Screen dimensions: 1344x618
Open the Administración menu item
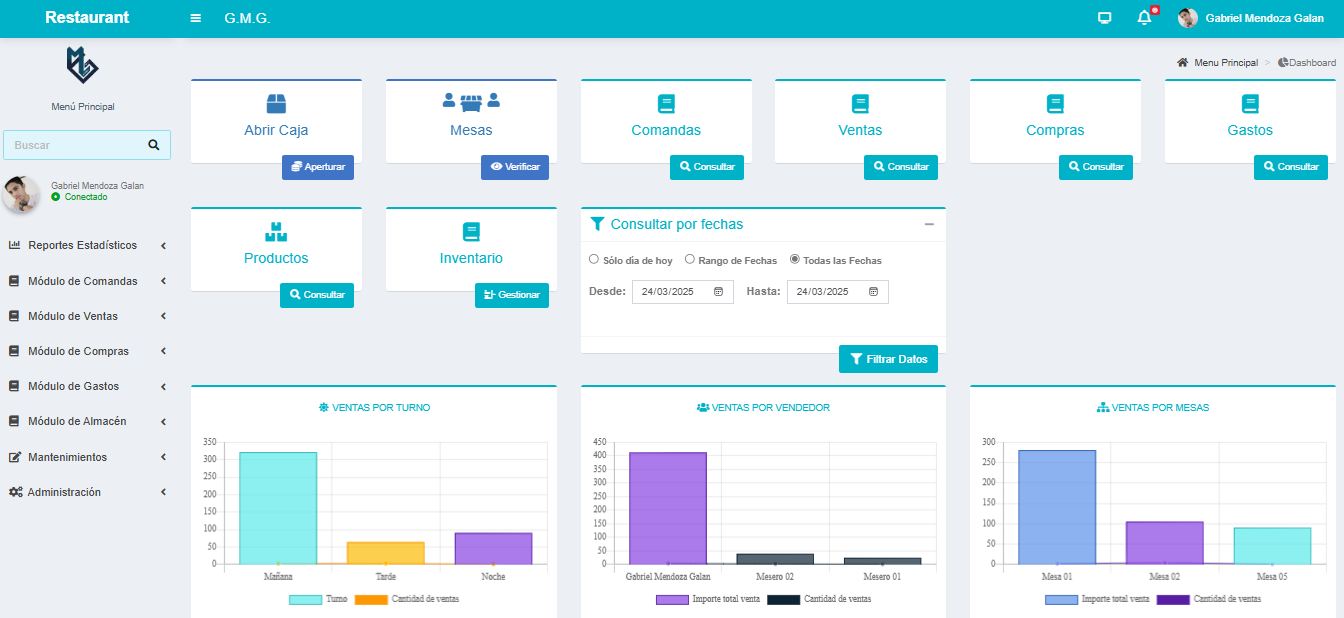pyautogui.click(x=86, y=492)
